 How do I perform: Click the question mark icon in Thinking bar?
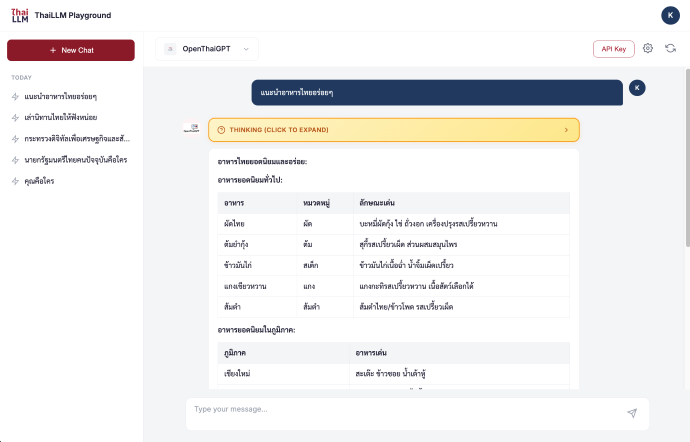(221, 130)
